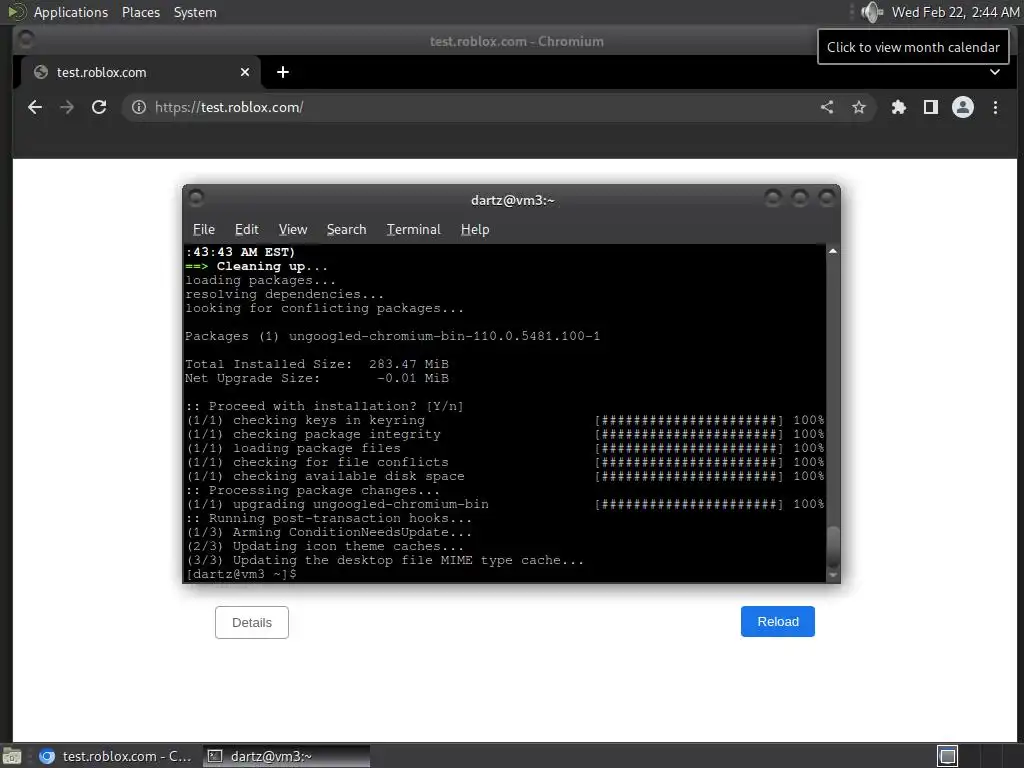Click the Chromium window menu button in titlebar
This screenshot has height=768, width=1024.
point(25,39)
